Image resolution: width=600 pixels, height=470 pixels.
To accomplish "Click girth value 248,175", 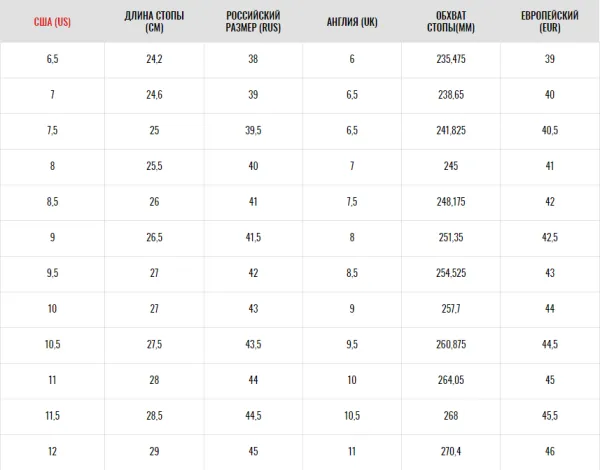I will (451, 202).
